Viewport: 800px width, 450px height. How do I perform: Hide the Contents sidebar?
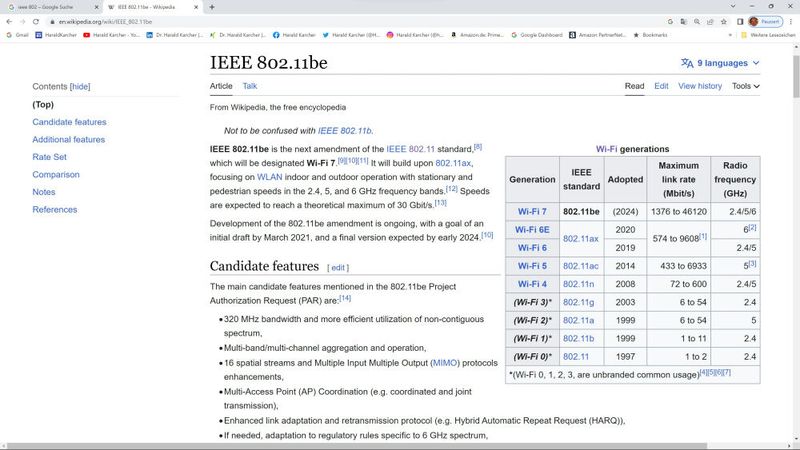point(80,87)
